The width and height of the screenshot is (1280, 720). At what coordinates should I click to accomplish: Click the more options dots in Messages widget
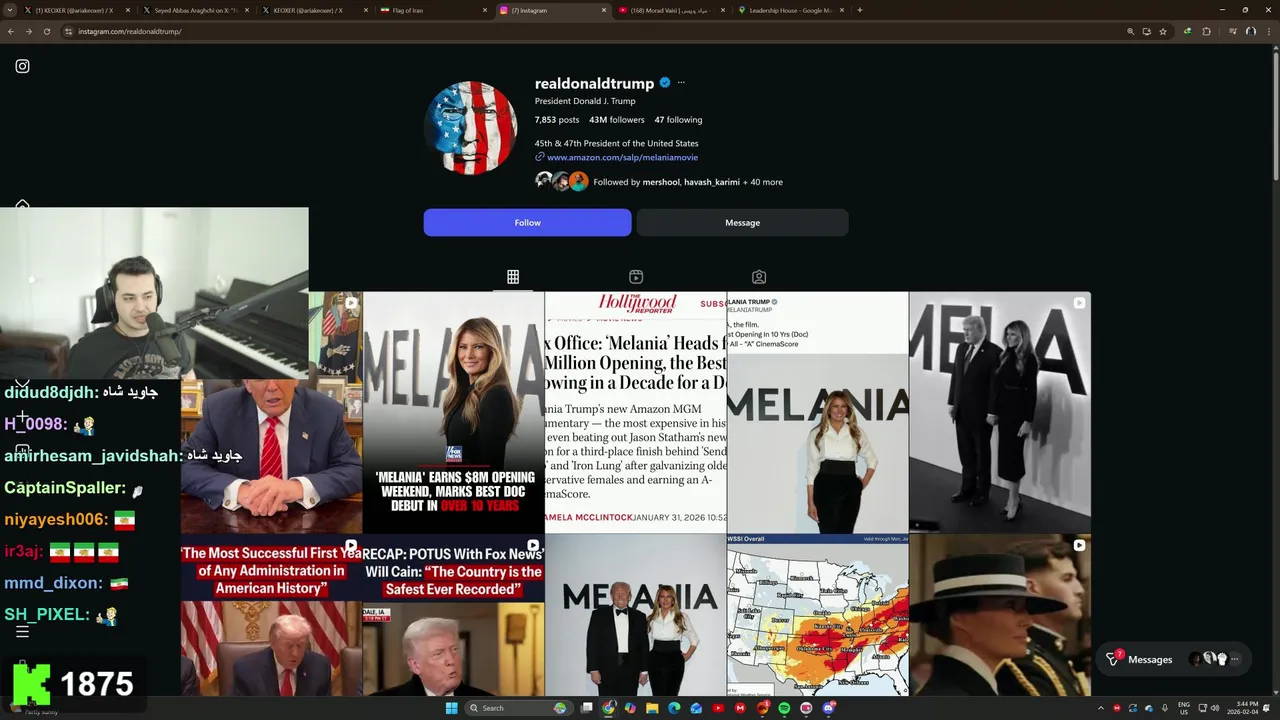pyautogui.click(x=1234, y=659)
